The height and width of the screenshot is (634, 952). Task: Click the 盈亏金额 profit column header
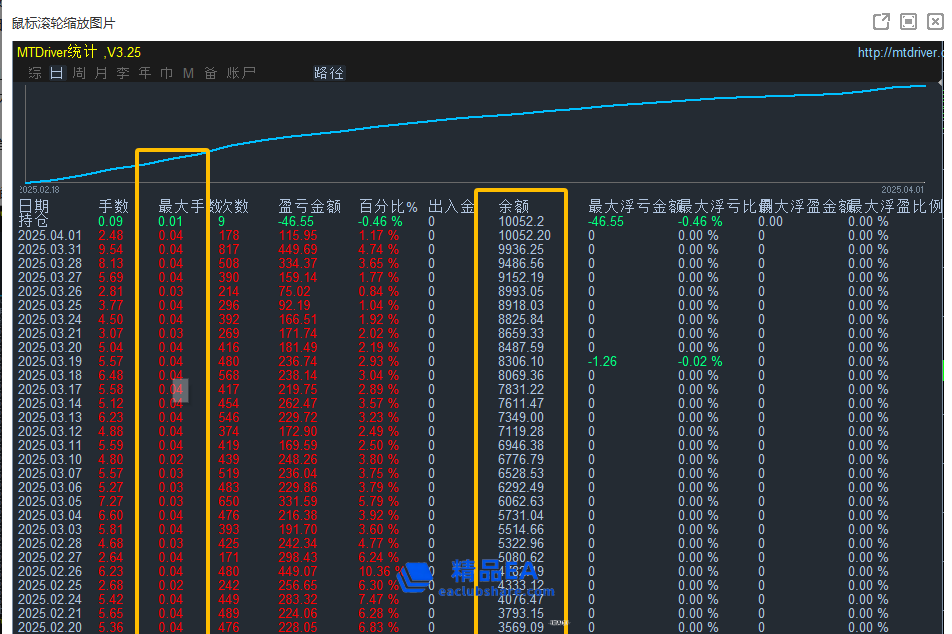pos(309,206)
